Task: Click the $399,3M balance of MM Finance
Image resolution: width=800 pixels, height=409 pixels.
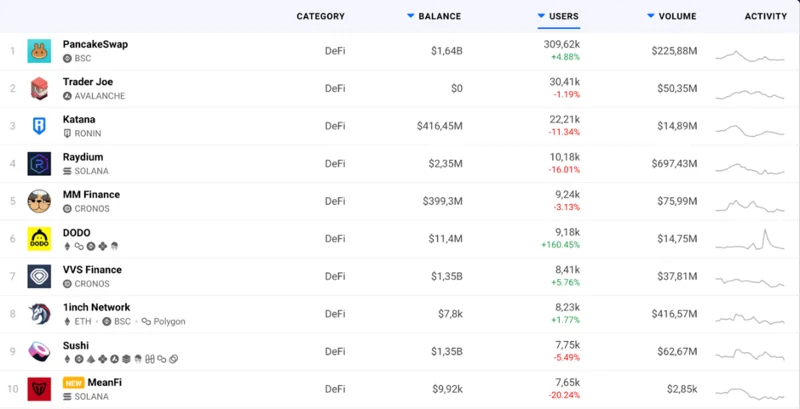Action: coord(442,201)
